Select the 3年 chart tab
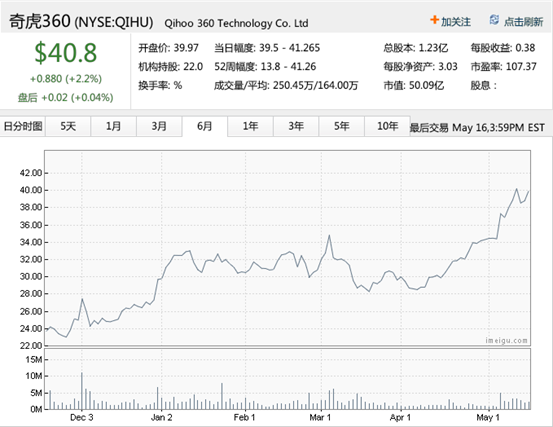Viewport: 553px width, 427px height. coord(296,126)
